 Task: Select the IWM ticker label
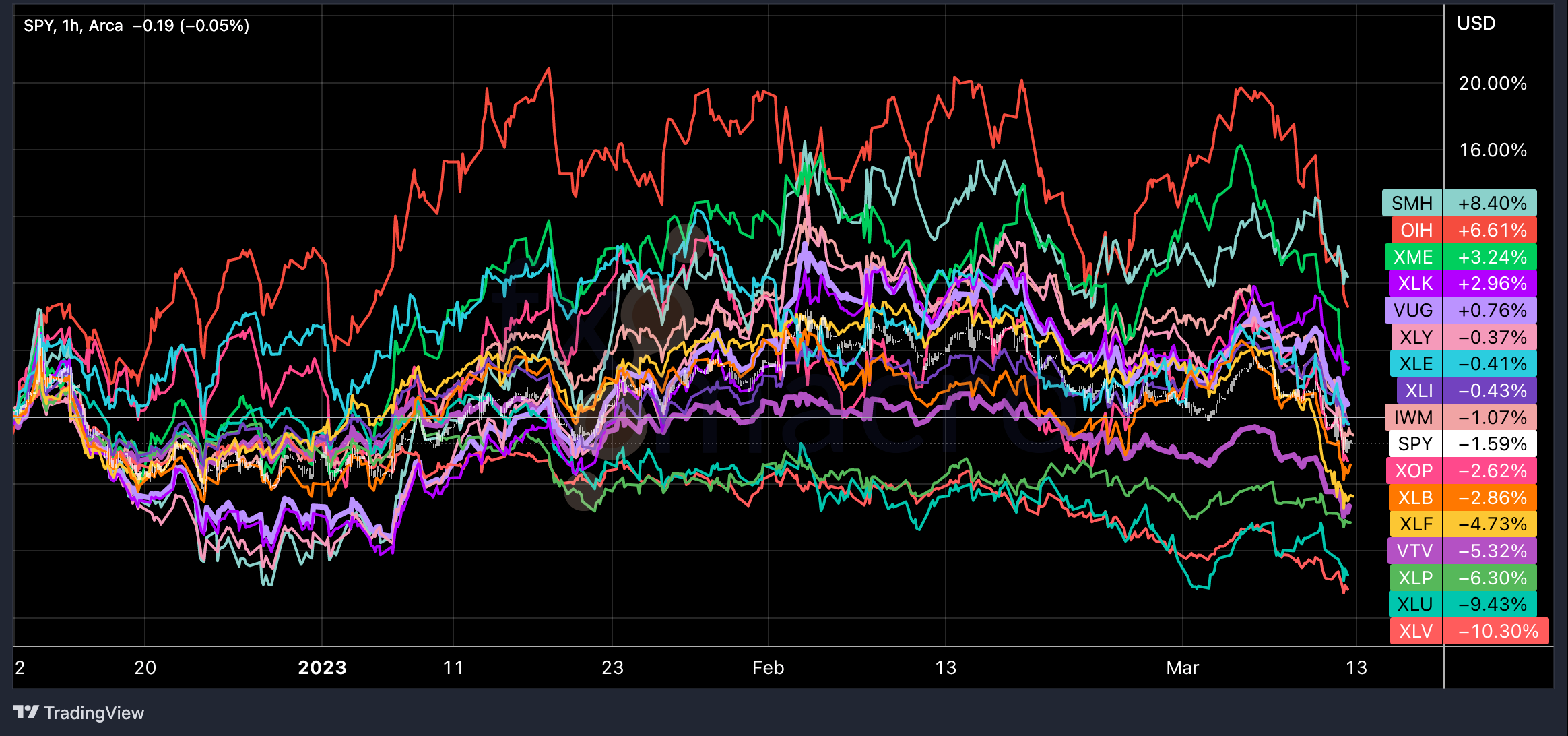pos(1413,417)
